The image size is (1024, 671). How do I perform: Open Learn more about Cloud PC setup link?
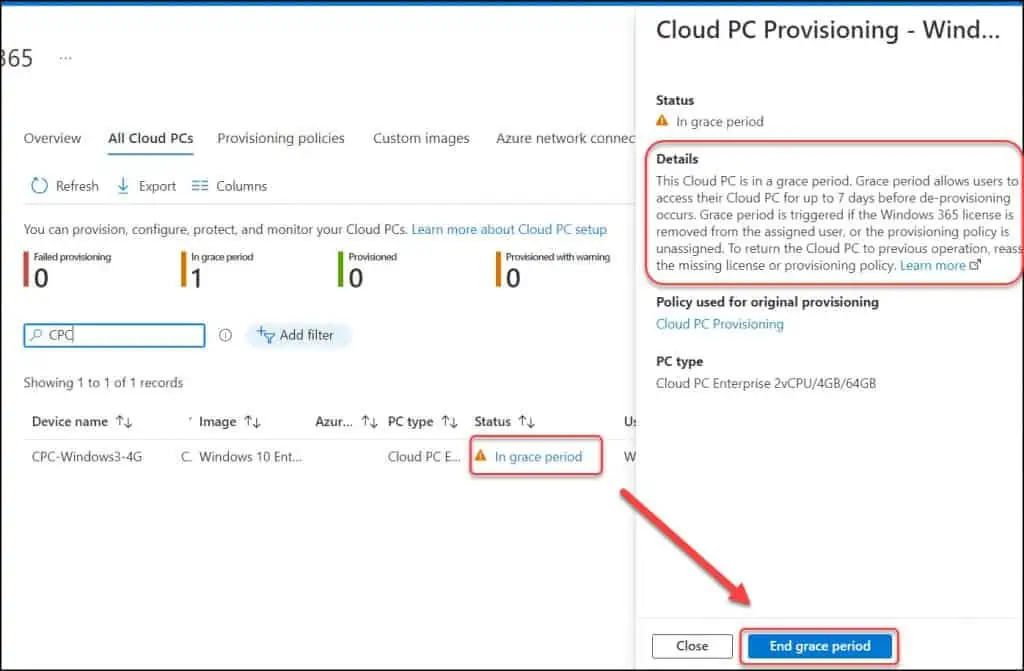pos(509,229)
